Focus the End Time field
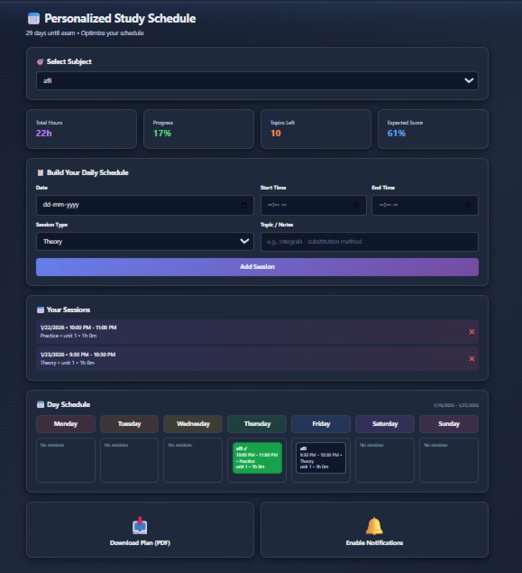 pyautogui.click(x=425, y=205)
